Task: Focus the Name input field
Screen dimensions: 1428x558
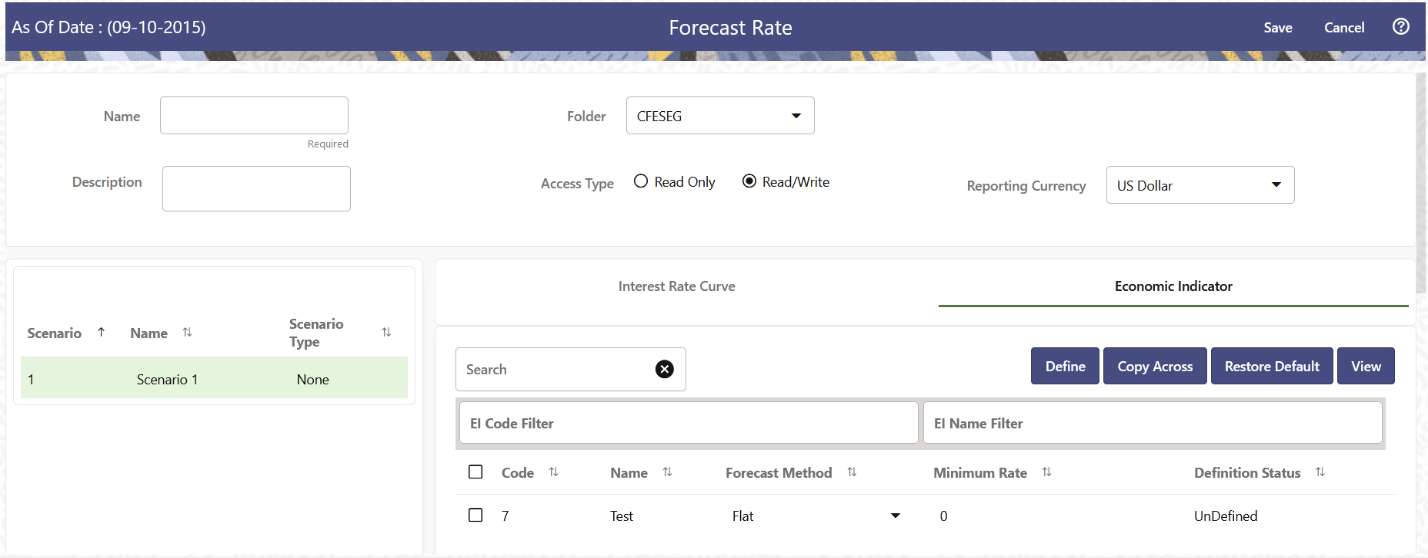Action: 254,115
